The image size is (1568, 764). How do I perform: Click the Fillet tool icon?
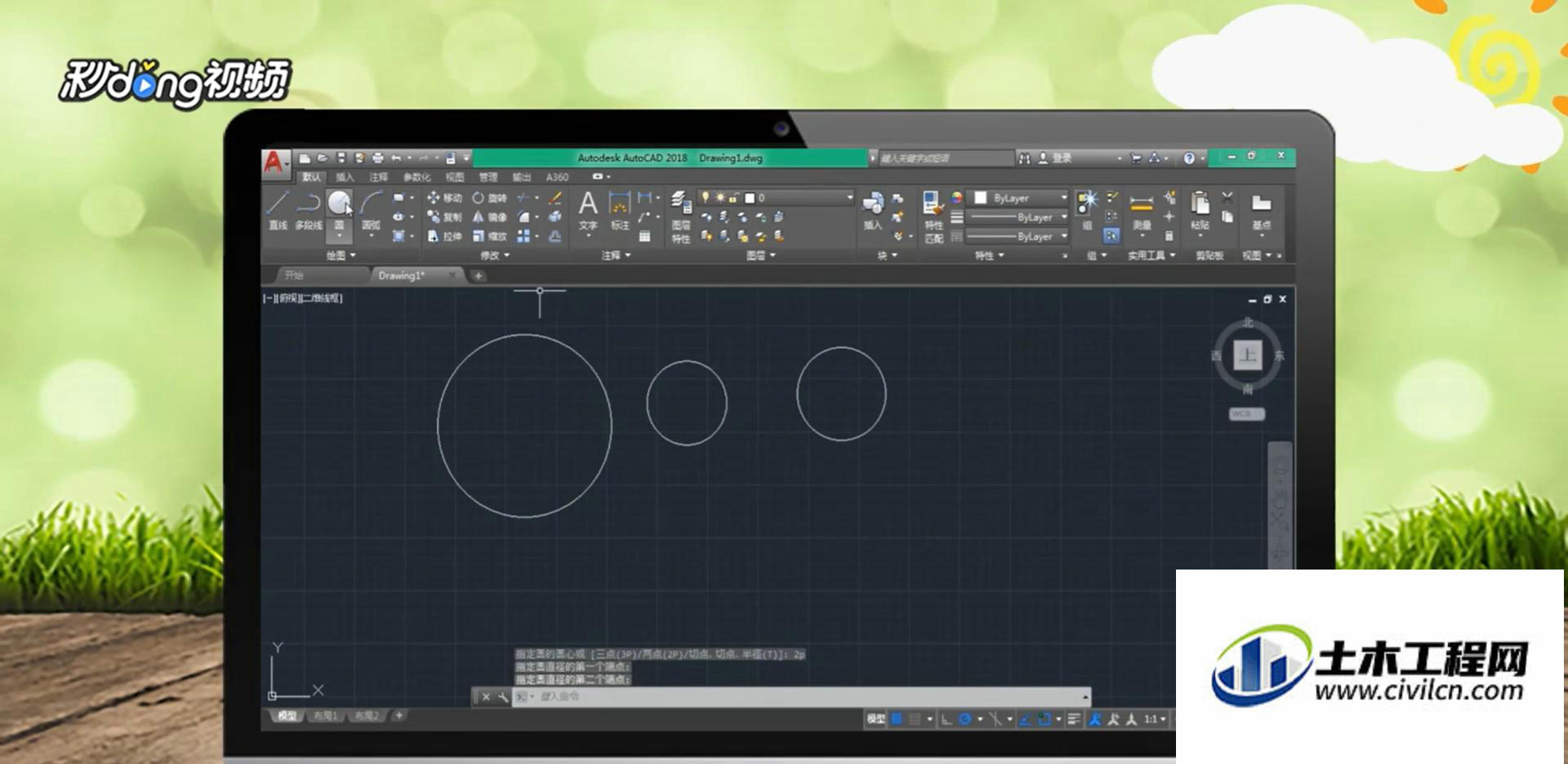click(523, 217)
